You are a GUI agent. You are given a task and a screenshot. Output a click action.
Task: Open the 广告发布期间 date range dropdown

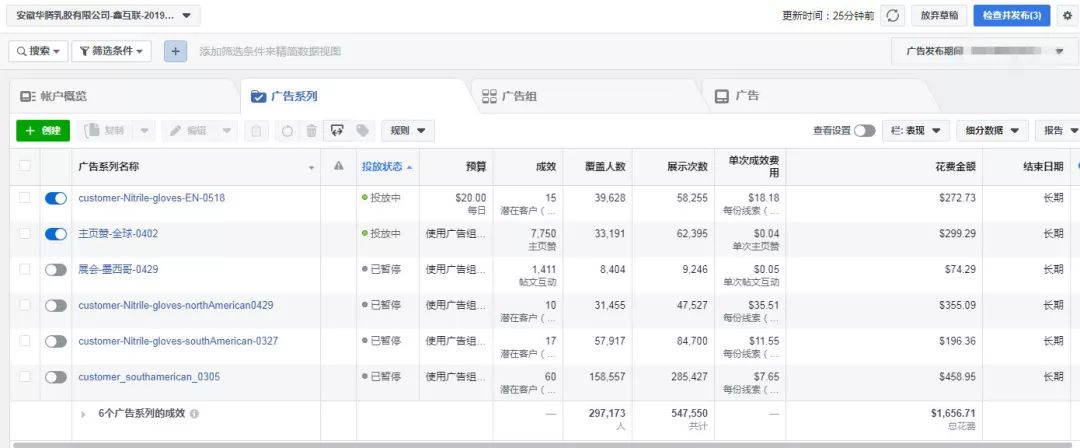click(985, 51)
